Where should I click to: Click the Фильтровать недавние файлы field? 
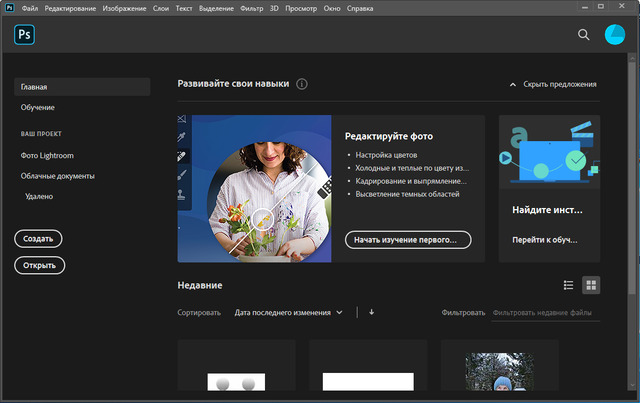[545, 313]
